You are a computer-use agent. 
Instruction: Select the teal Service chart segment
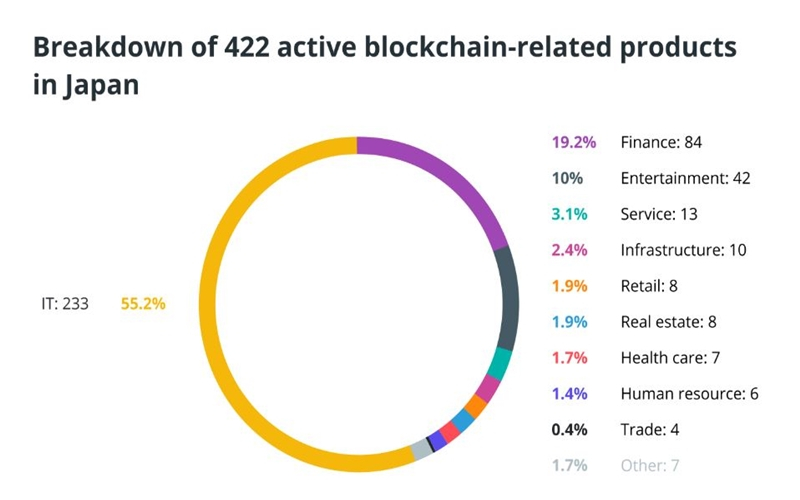(x=501, y=362)
